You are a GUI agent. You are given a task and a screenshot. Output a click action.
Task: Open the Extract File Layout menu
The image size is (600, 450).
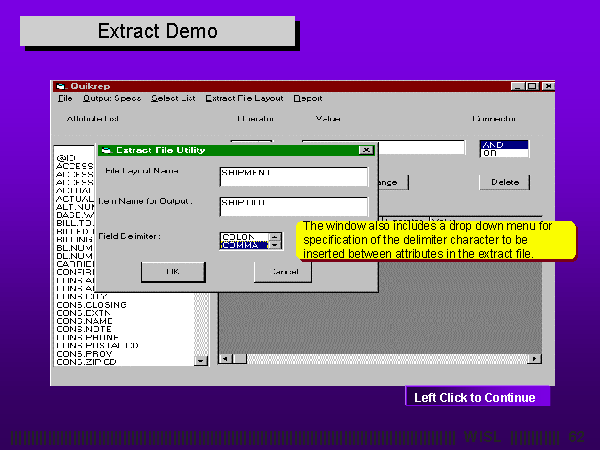[244, 98]
